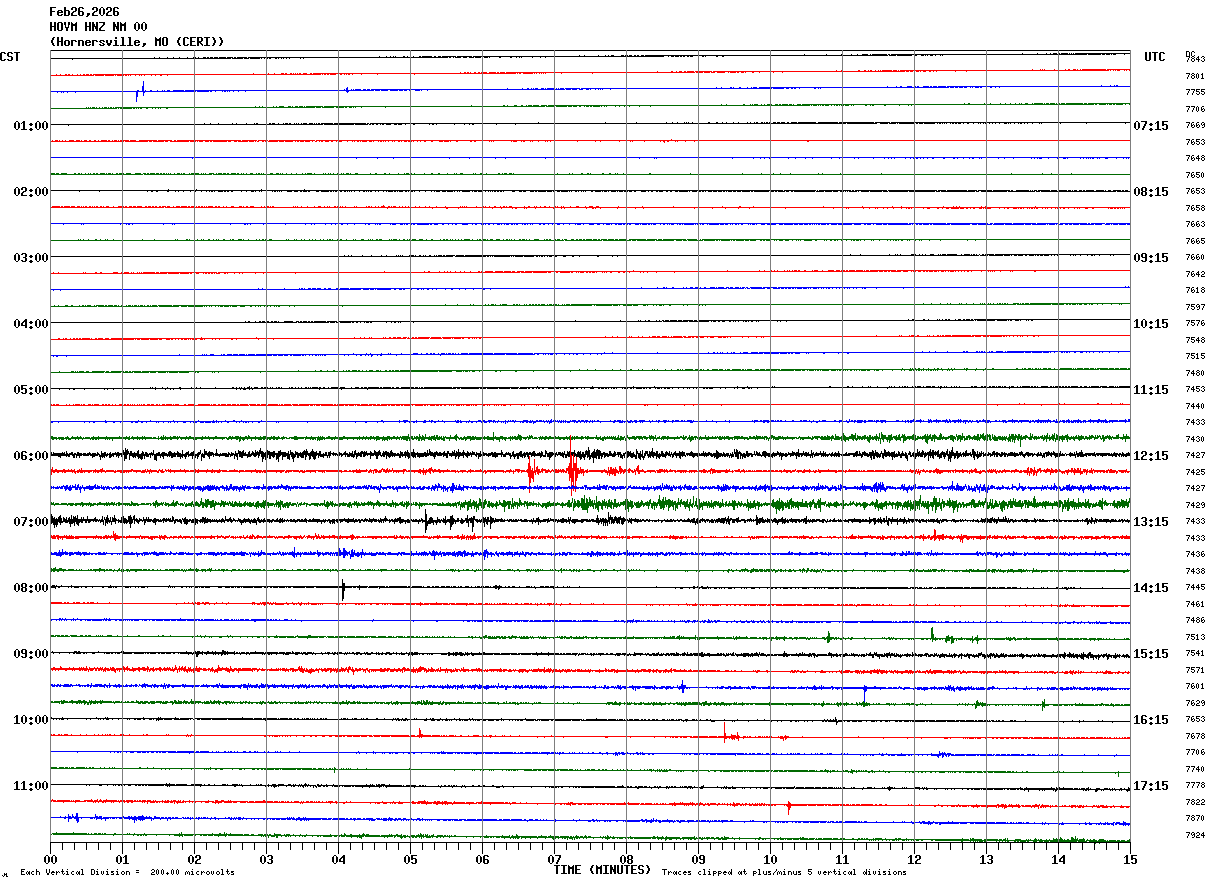Click the 15 minute tick label on bottom axis
The height and width of the screenshot is (886, 1210).
coord(1130,859)
